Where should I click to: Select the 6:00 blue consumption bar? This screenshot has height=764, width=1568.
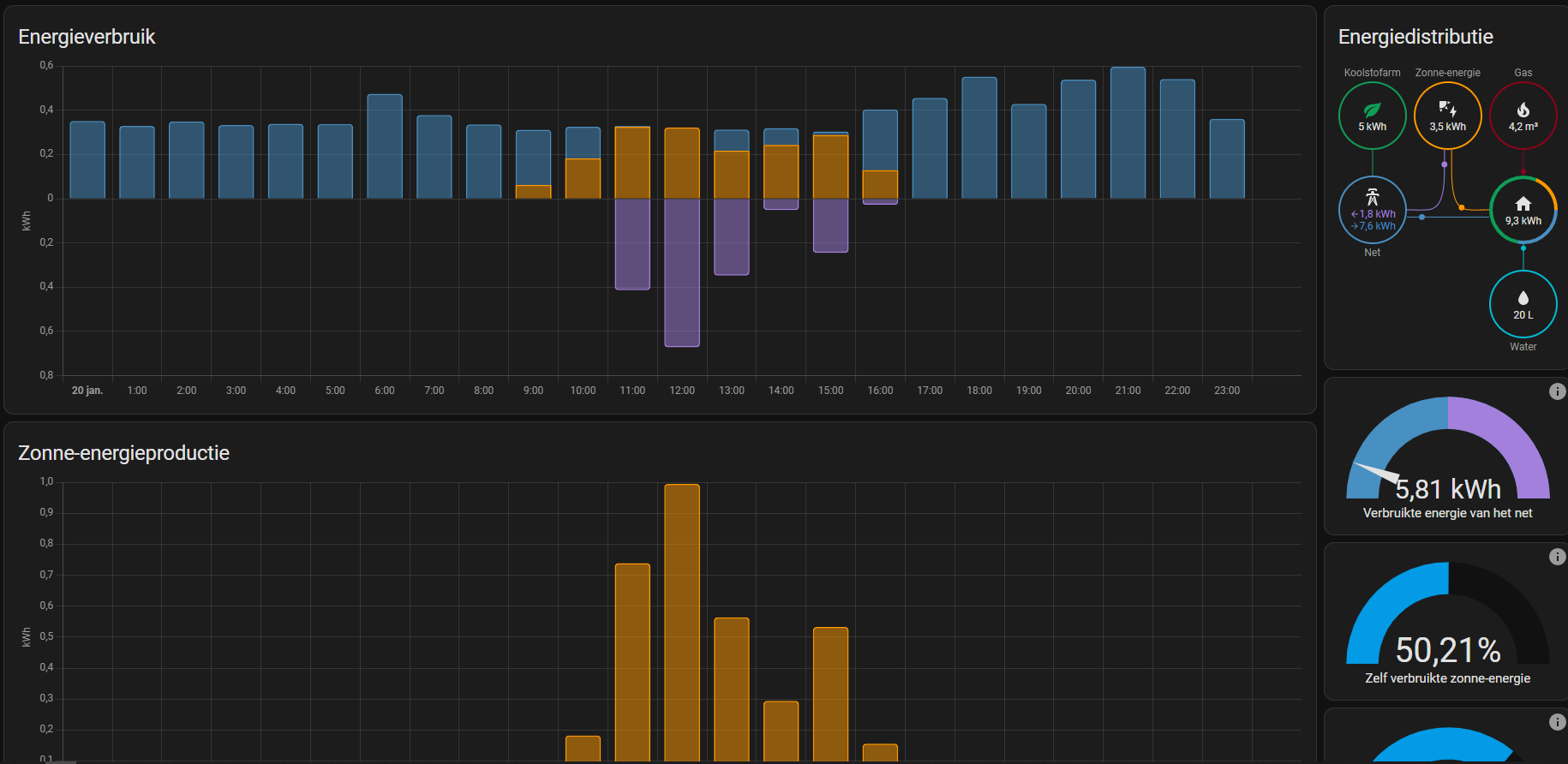coord(385,146)
